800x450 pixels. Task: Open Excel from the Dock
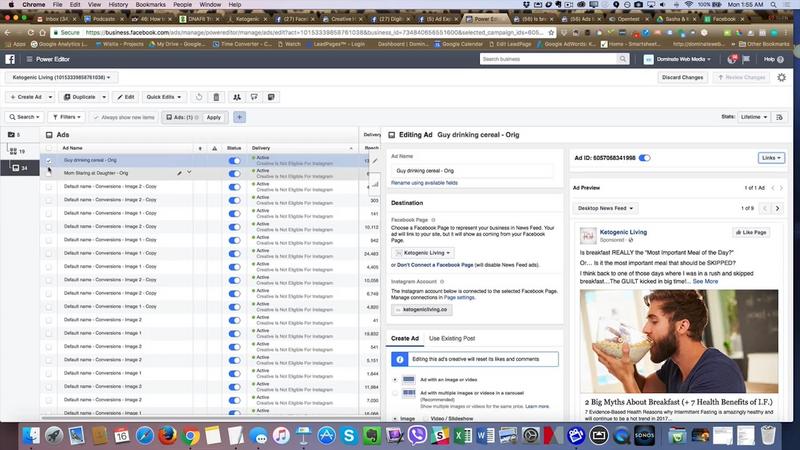463,436
